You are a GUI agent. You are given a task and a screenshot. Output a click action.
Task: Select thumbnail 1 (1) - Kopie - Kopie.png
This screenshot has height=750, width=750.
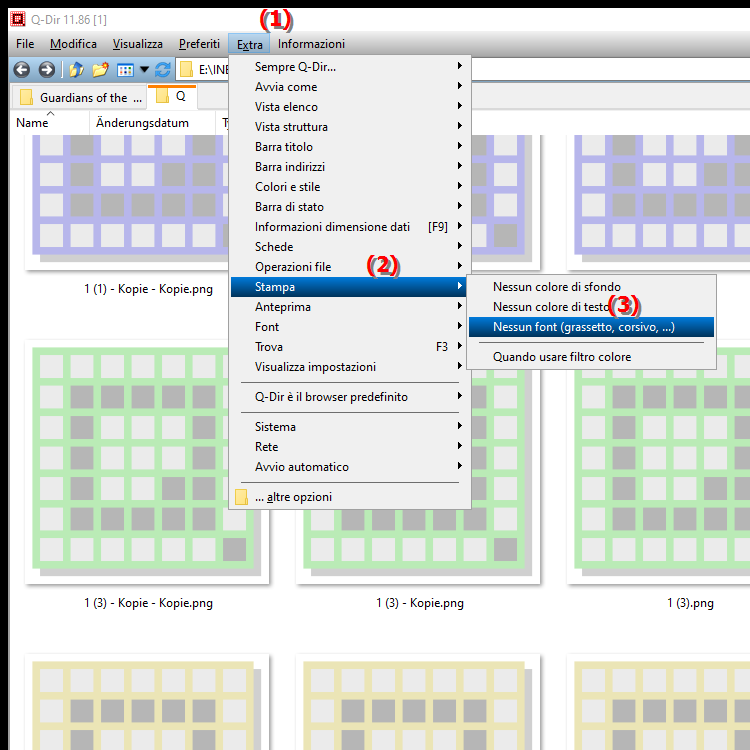click(x=127, y=201)
